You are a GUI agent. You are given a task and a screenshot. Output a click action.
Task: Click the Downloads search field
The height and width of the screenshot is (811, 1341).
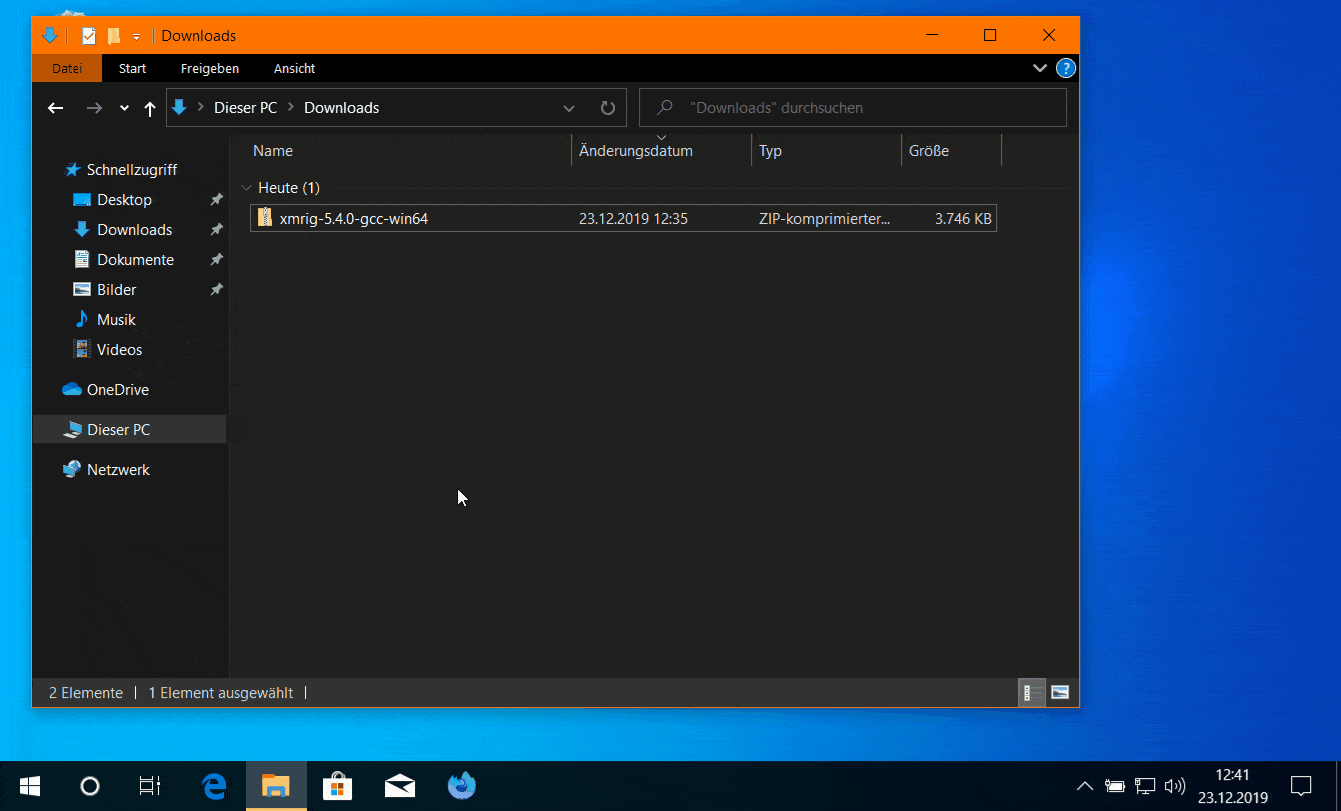(x=853, y=108)
